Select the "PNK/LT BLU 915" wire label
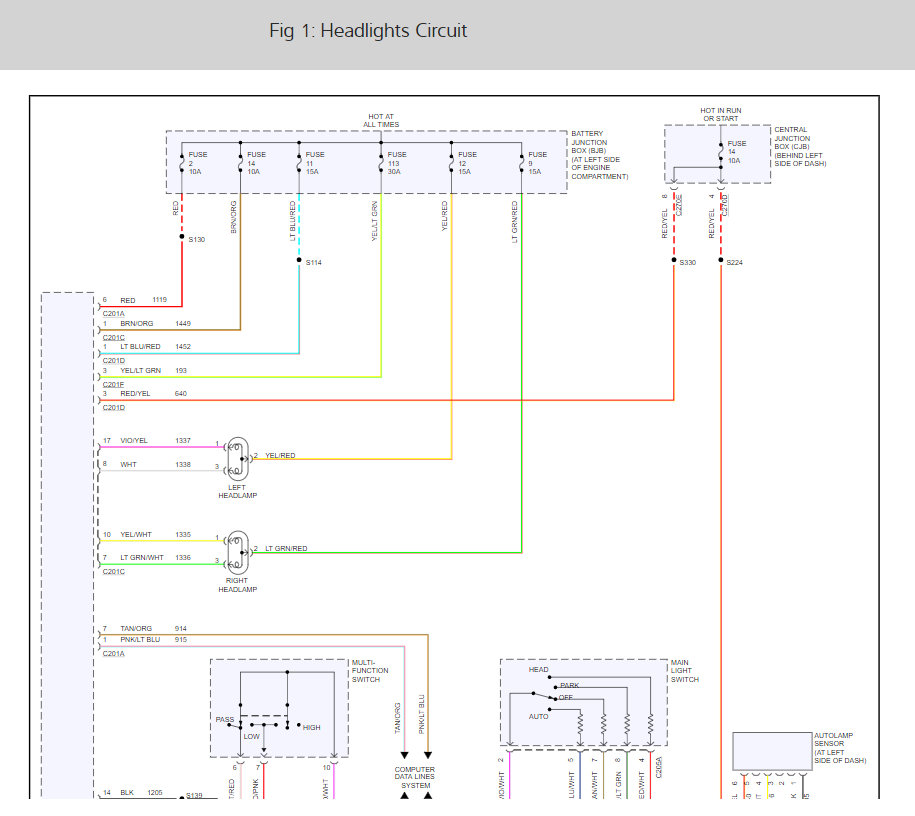Viewport: 915px width, 816px height. (153, 640)
